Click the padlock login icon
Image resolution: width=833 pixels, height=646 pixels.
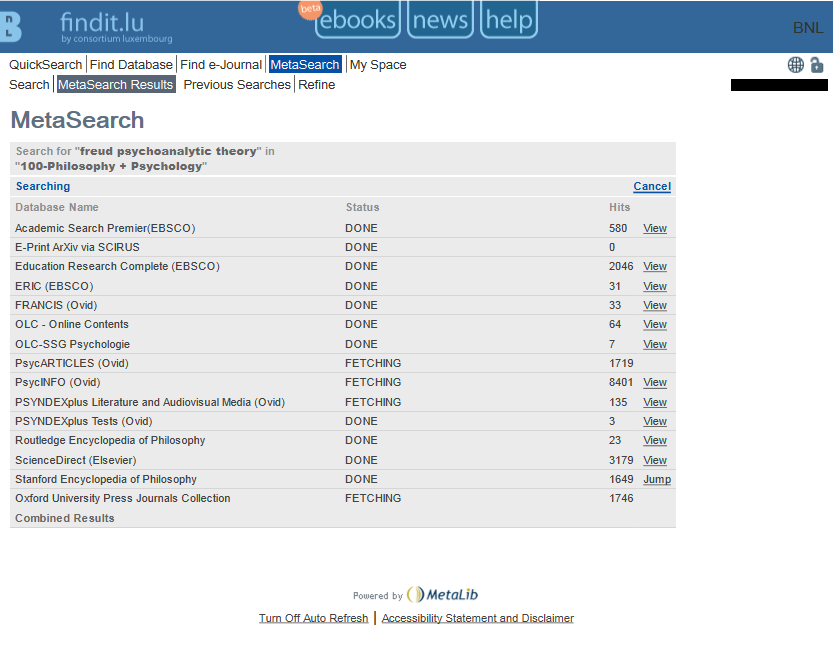point(817,65)
